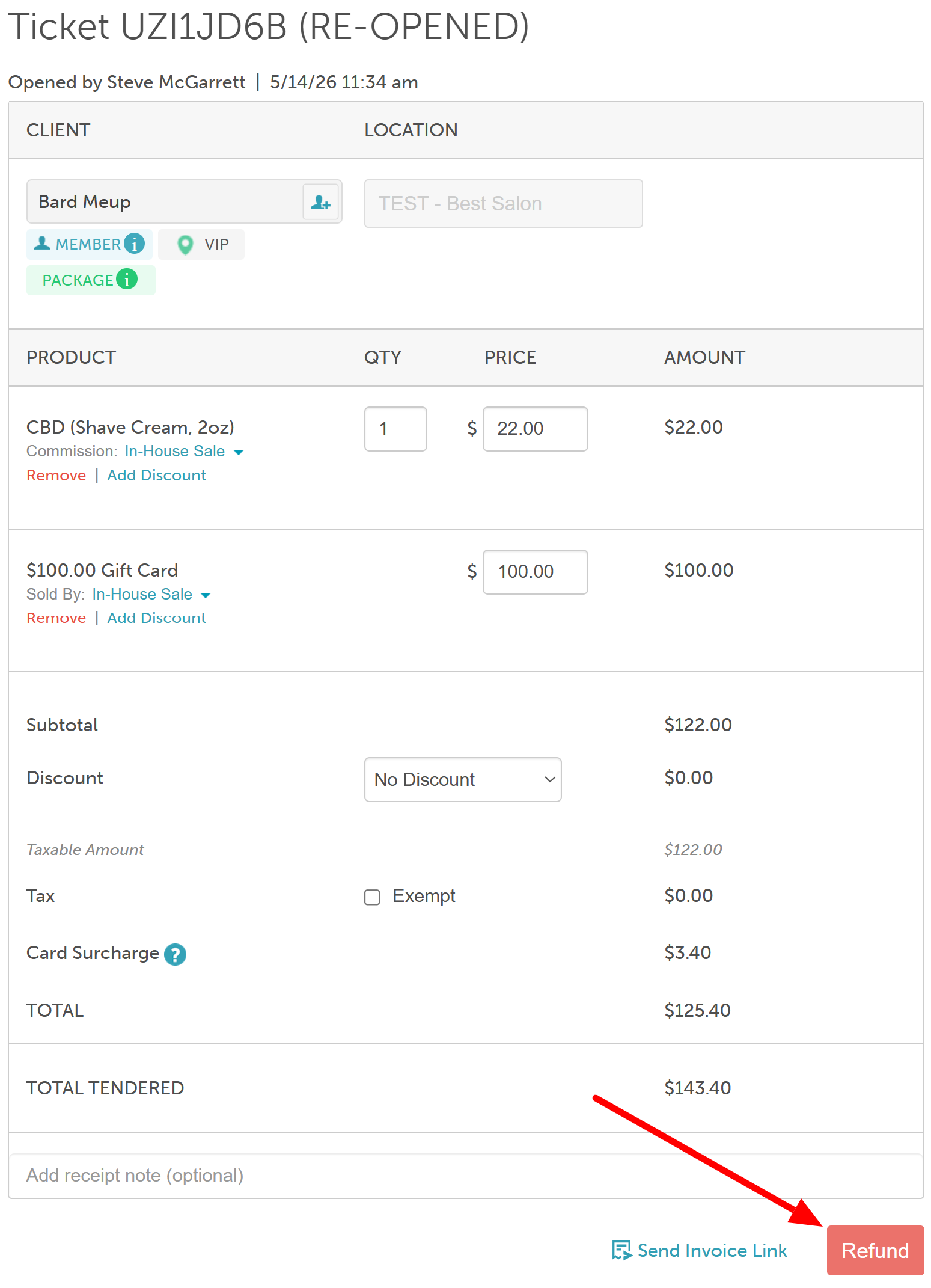The width and height of the screenshot is (931, 1288).
Task: Add Discount to CBD Shave Cream
Action: 156,475
